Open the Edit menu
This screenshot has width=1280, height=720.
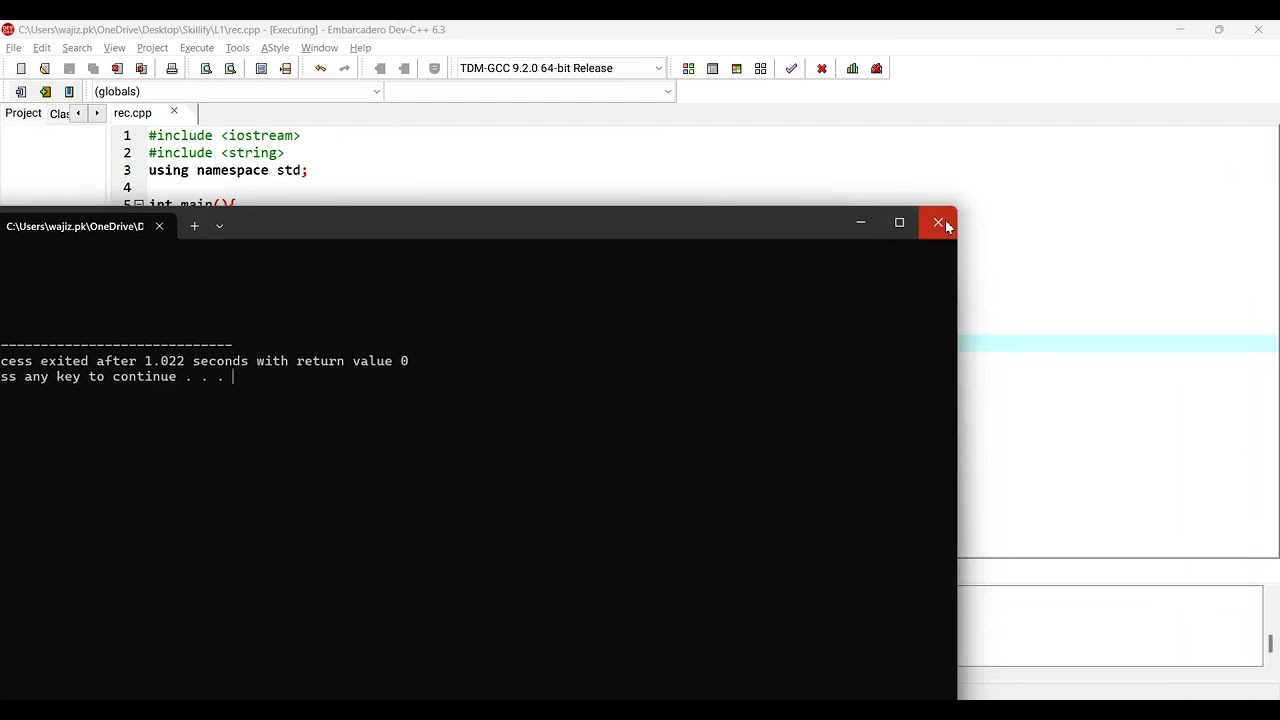click(x=42, y=48)
